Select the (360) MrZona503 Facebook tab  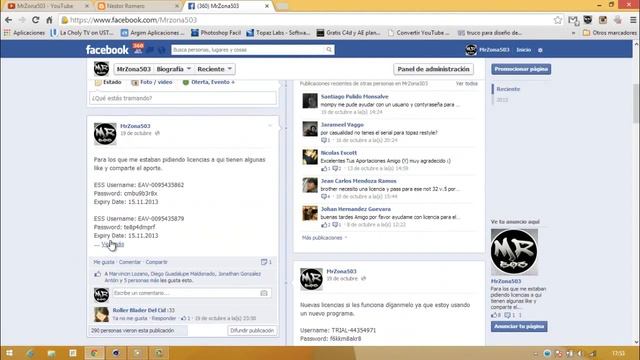pyautogui.click(x=229, y=6)
